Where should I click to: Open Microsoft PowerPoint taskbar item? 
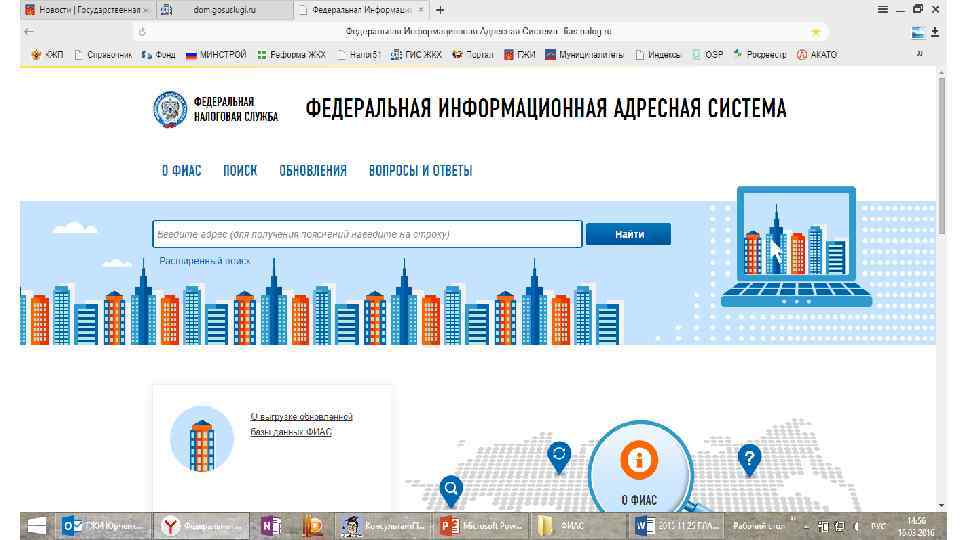coord(482,526)
